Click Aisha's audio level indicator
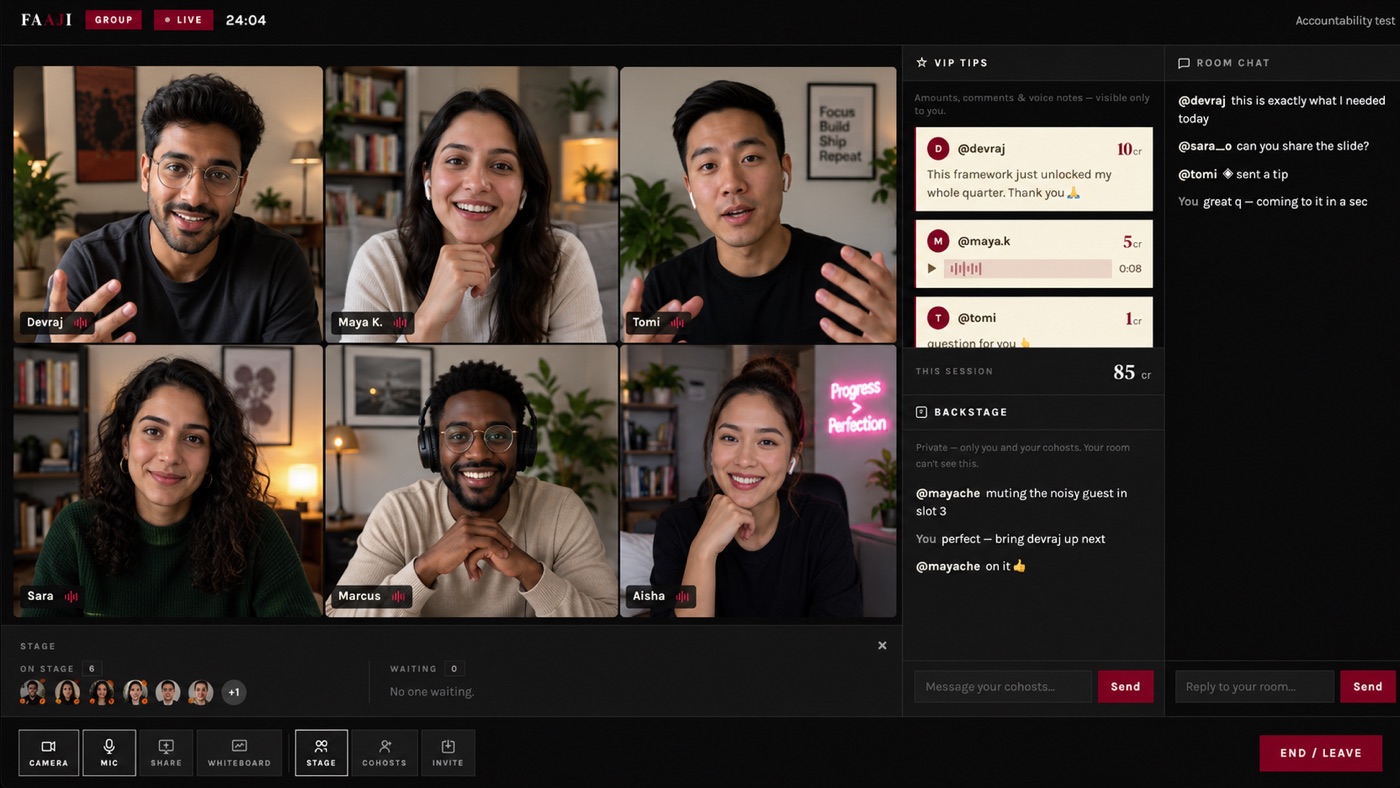 (x=682, y=597)
